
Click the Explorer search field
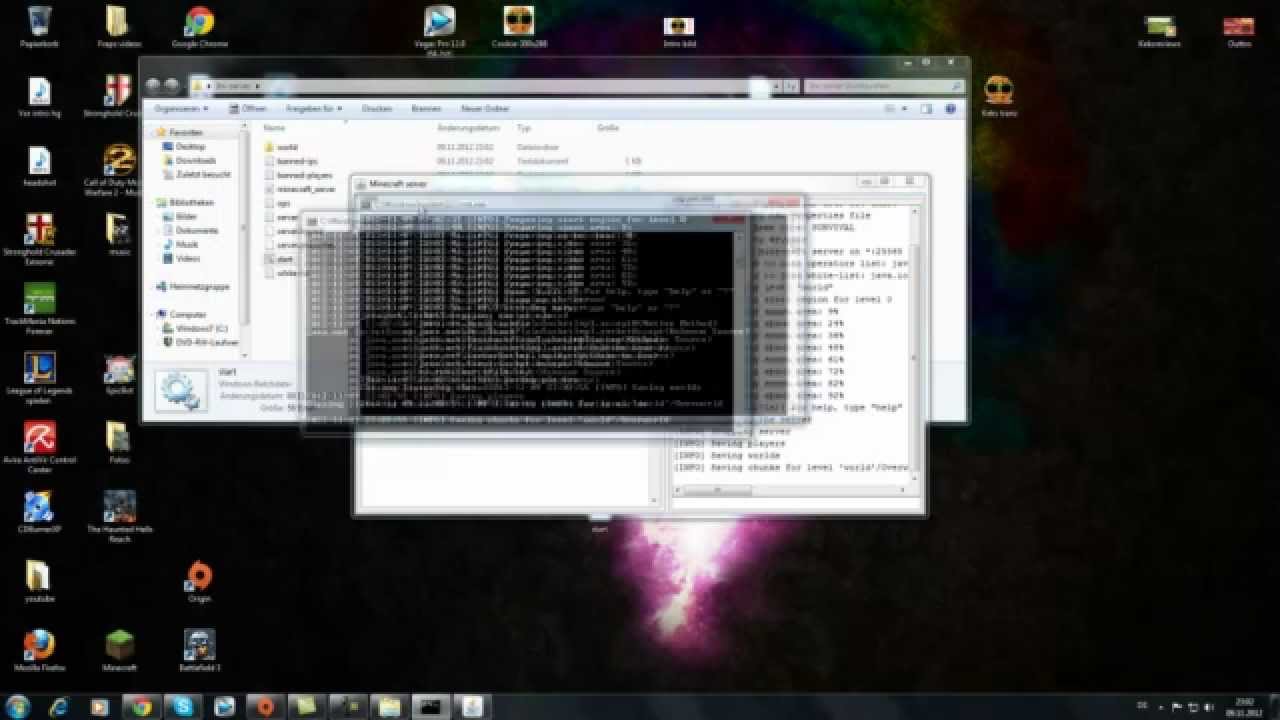[885, 87]
